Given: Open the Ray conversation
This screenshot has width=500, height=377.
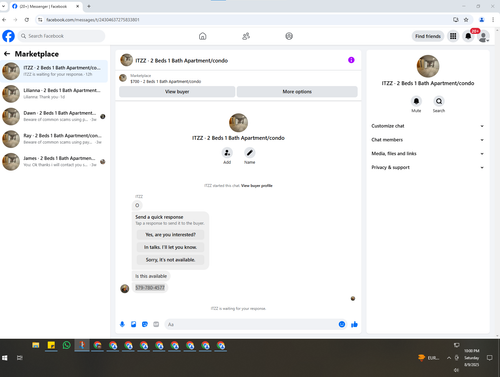Looking at the screenshot, I should pos(54,139).
